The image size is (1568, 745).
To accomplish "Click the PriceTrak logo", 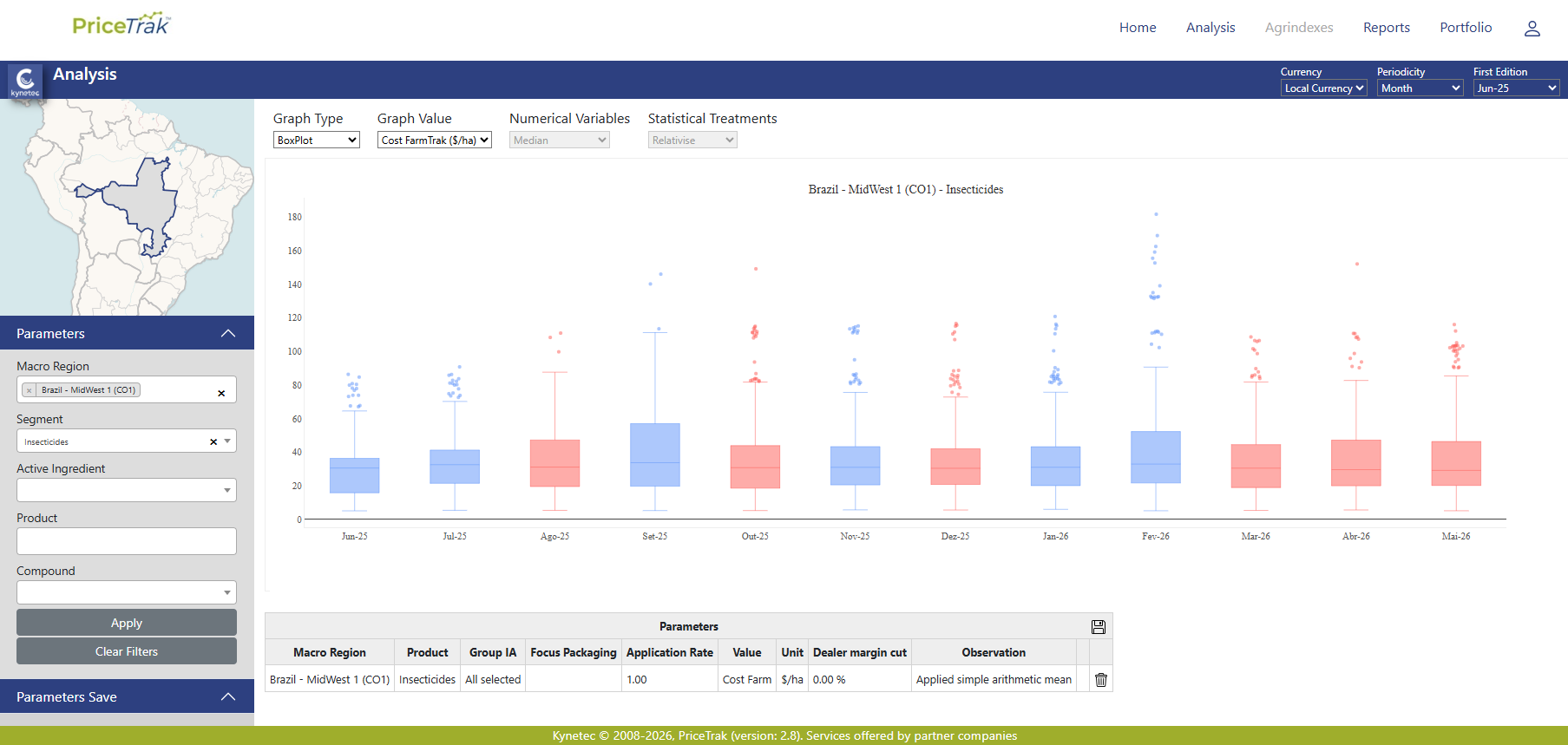I will point(121,24).
